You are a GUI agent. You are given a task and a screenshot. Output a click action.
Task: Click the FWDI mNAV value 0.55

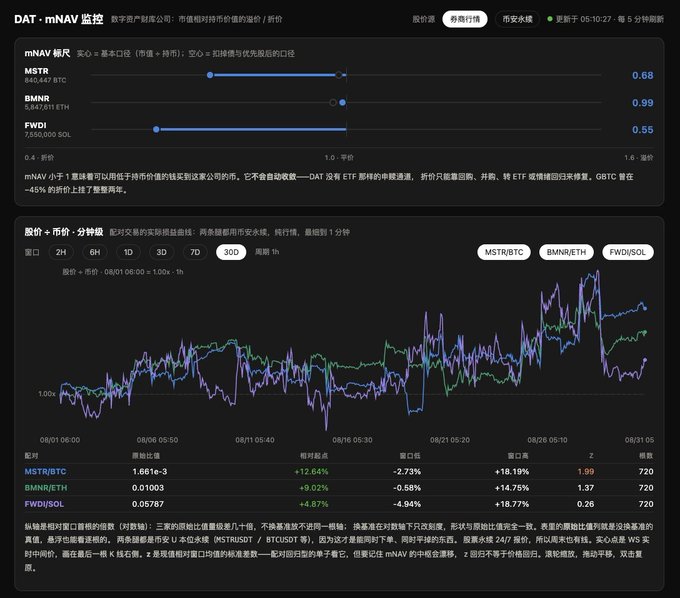point(642,130)
